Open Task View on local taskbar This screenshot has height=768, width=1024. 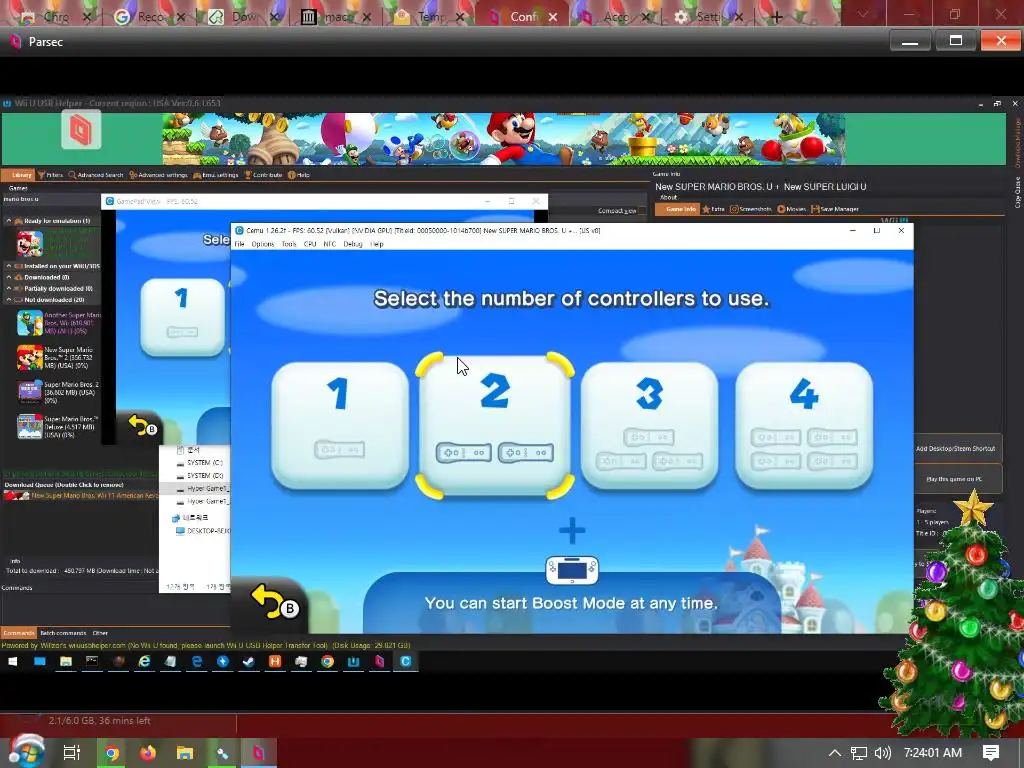[72, 753]
